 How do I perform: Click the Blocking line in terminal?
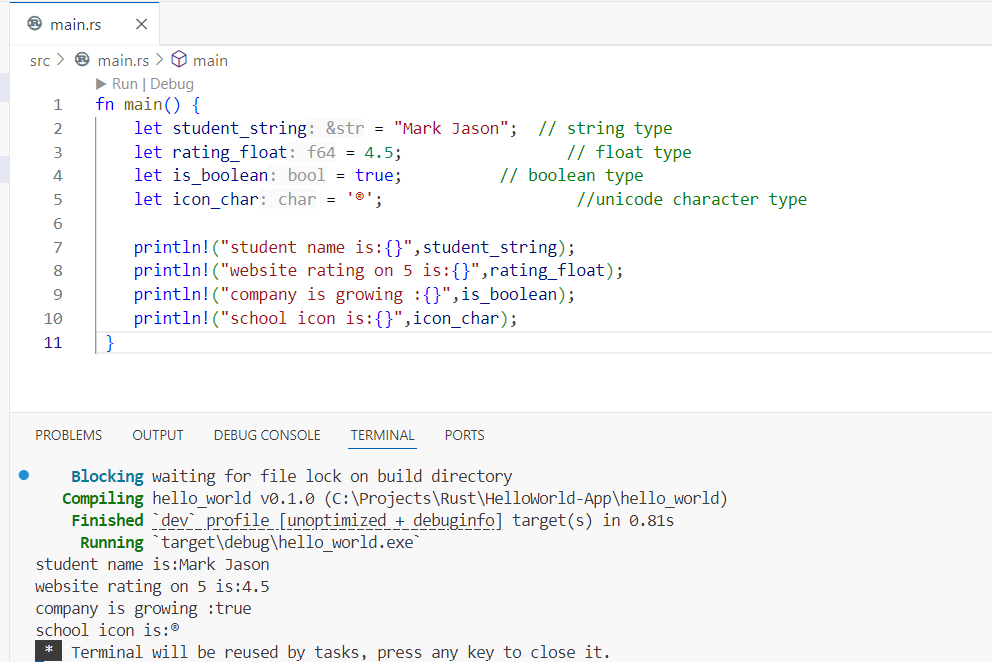click(291, 476)
